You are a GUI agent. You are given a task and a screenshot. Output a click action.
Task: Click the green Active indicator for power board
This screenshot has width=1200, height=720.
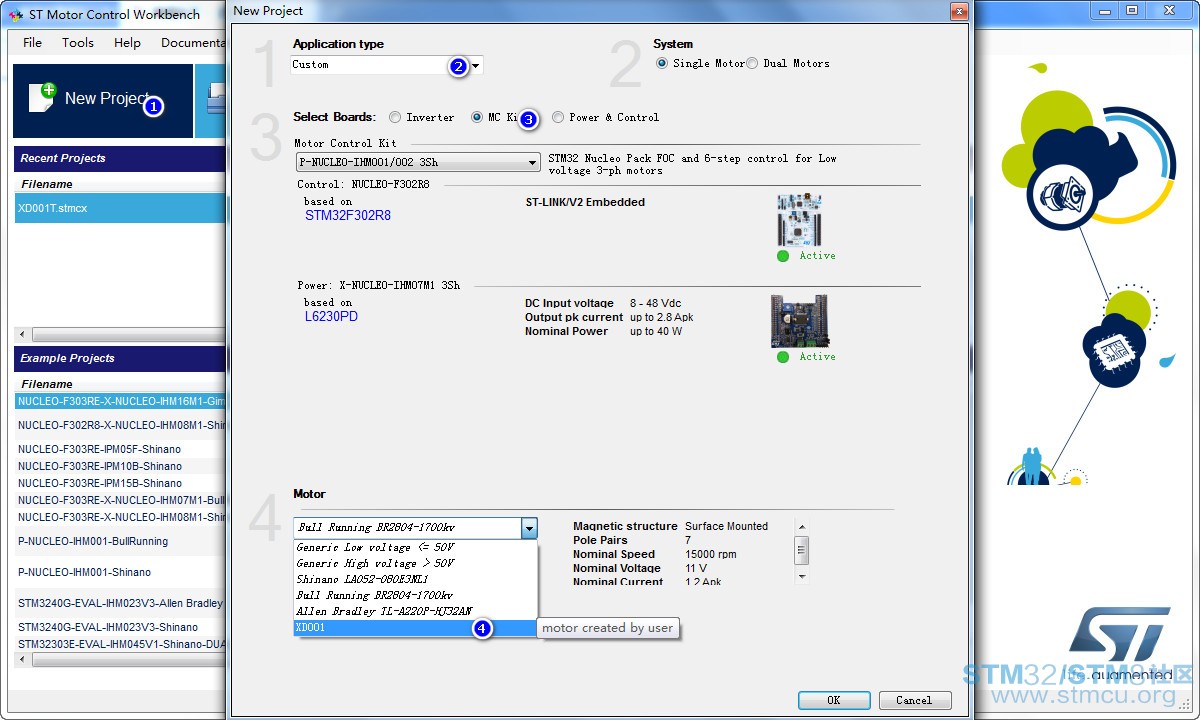point(783,357)
